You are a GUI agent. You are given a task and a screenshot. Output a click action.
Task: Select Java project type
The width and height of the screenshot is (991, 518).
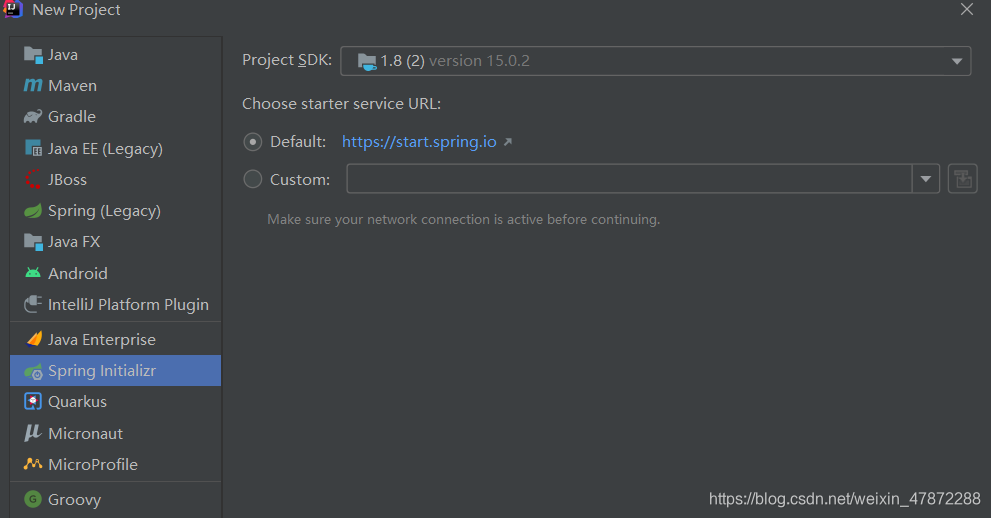116,54
